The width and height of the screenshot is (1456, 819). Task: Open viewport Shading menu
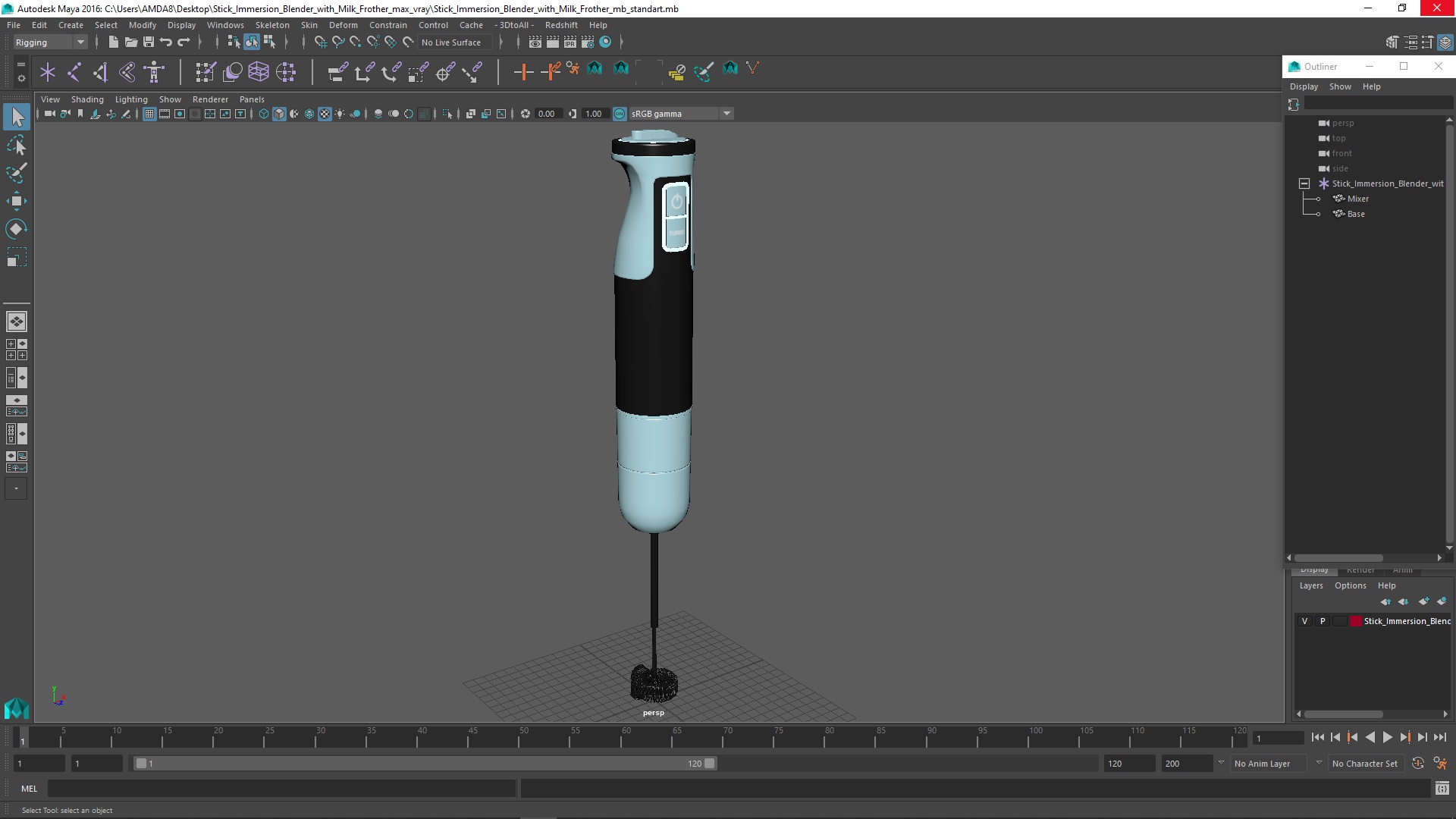87,99
